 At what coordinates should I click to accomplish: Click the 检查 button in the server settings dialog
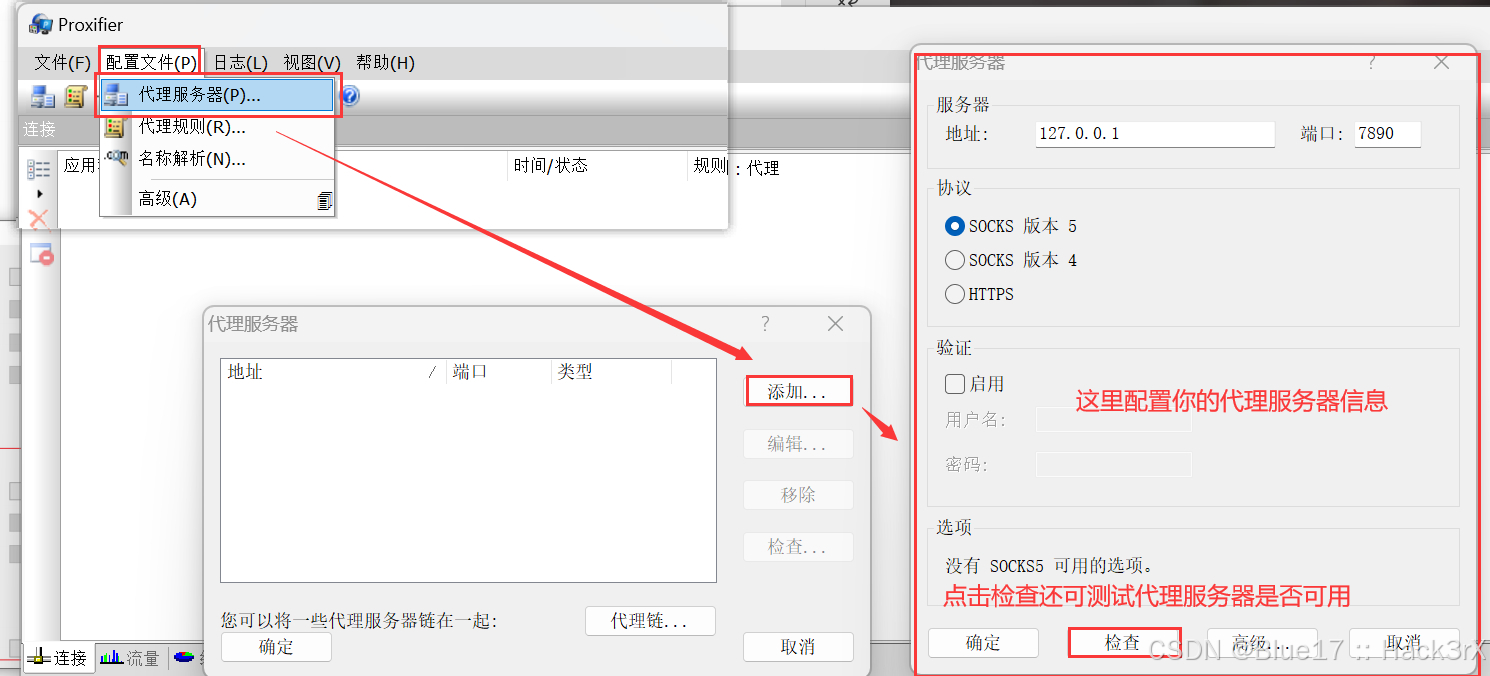(1124, 643)
